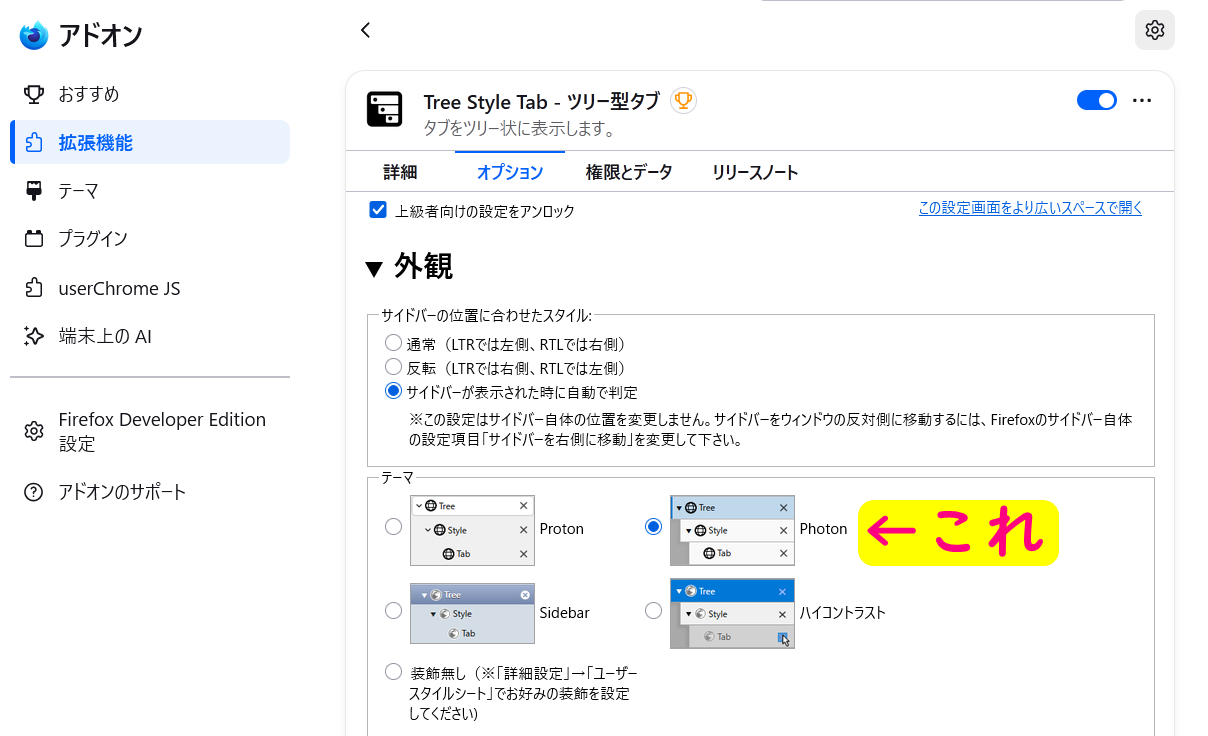
Task: Switch to the 詳細 tab
Action: pyautogui.click(x=400, y=172)
